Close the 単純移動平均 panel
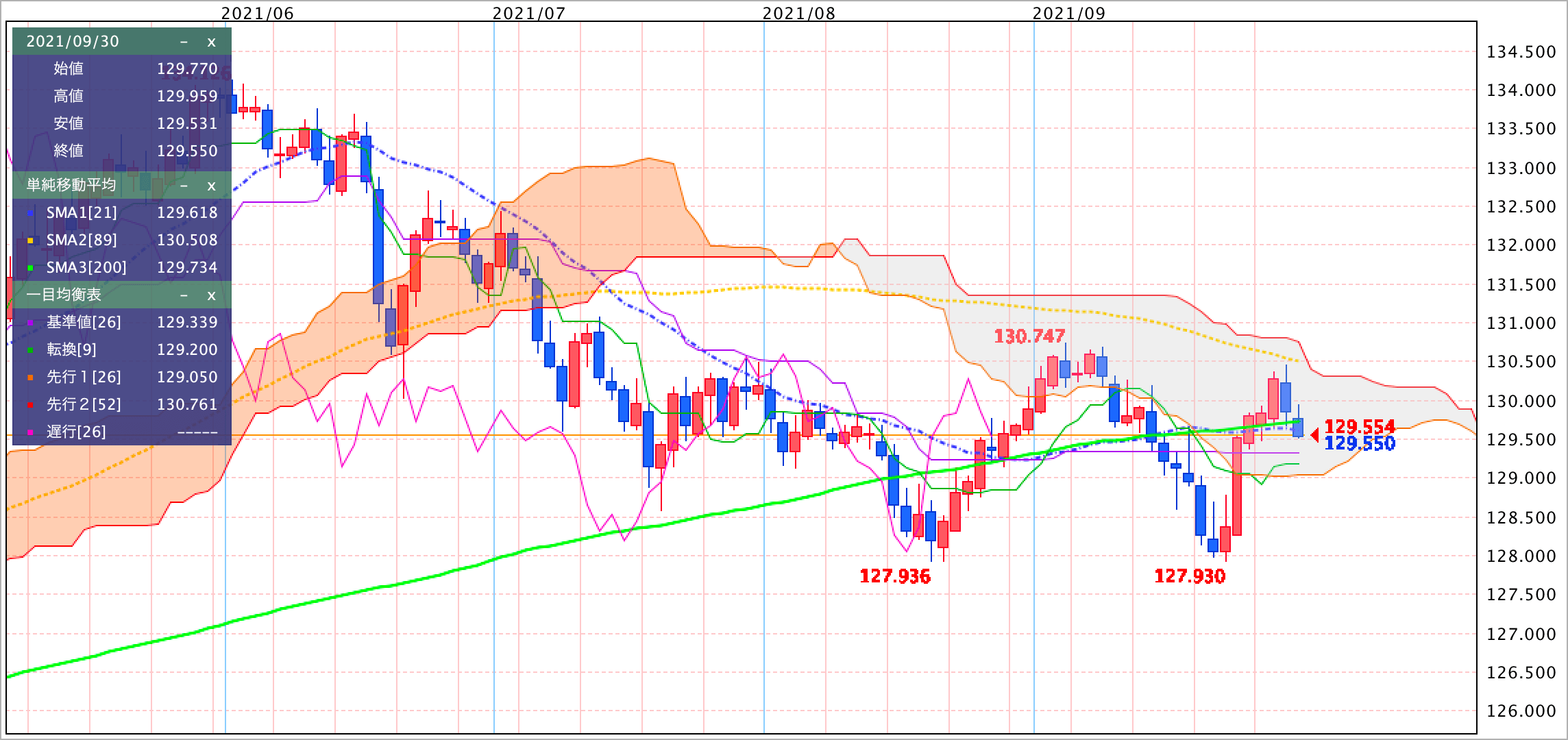This screenshot has height=740, width=1568. pos(212,186)
